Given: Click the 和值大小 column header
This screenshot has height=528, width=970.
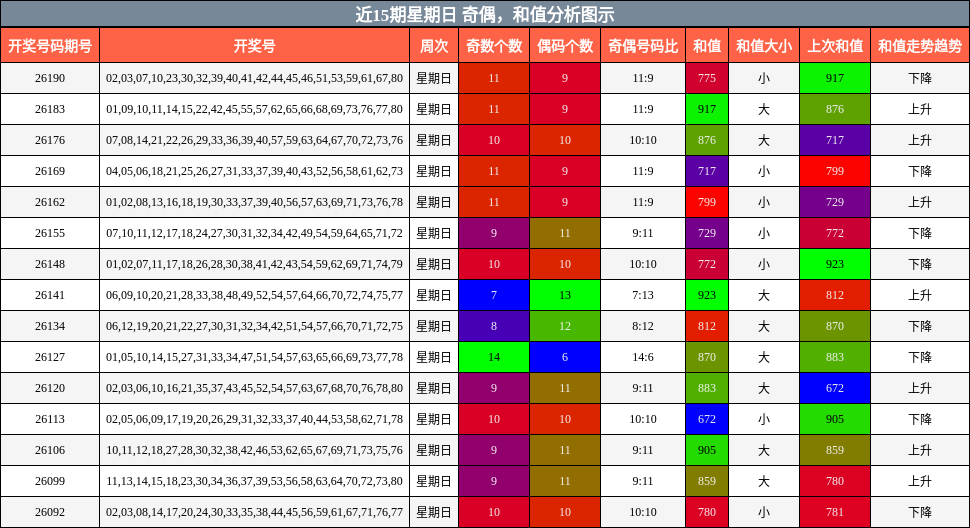Looking at the screenshot, I should click(x=764, y=46).
